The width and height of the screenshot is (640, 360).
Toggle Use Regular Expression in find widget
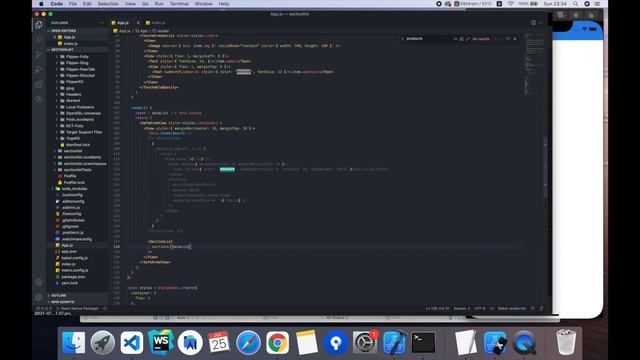point(467,39)
